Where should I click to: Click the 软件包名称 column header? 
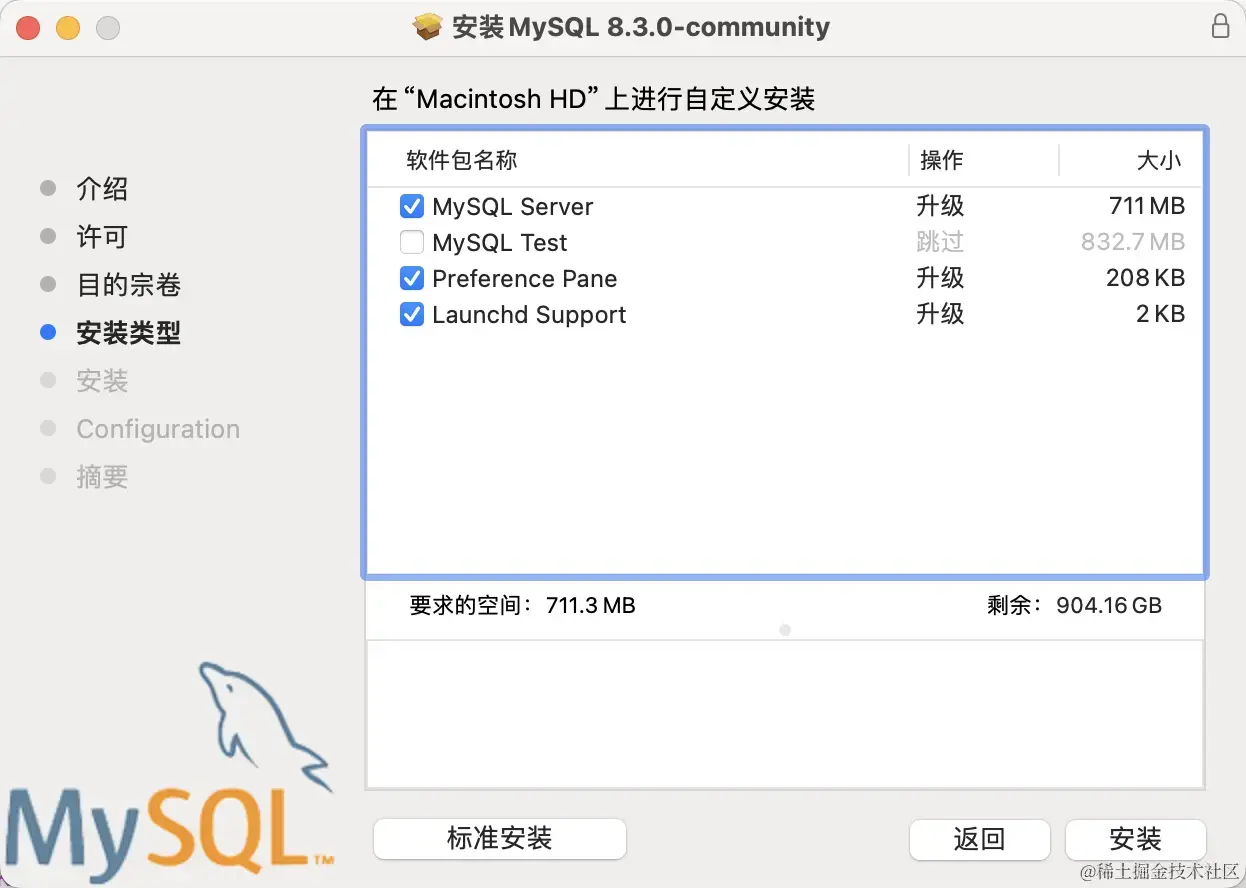[462, 160]
